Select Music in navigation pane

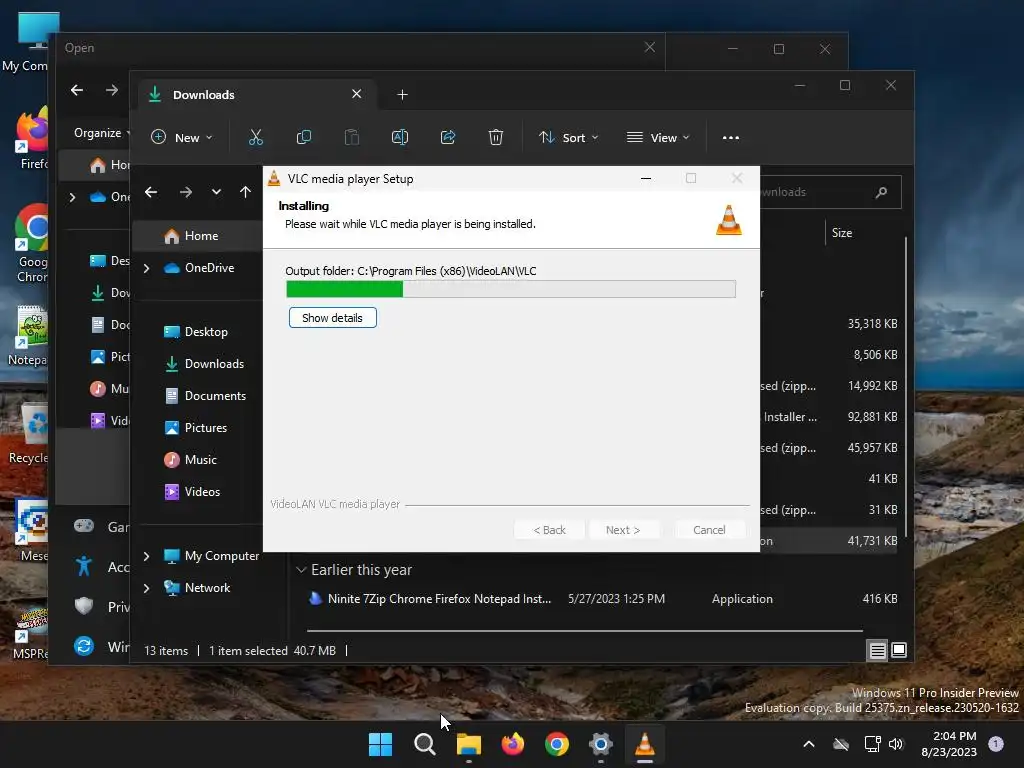coord(197,460)
